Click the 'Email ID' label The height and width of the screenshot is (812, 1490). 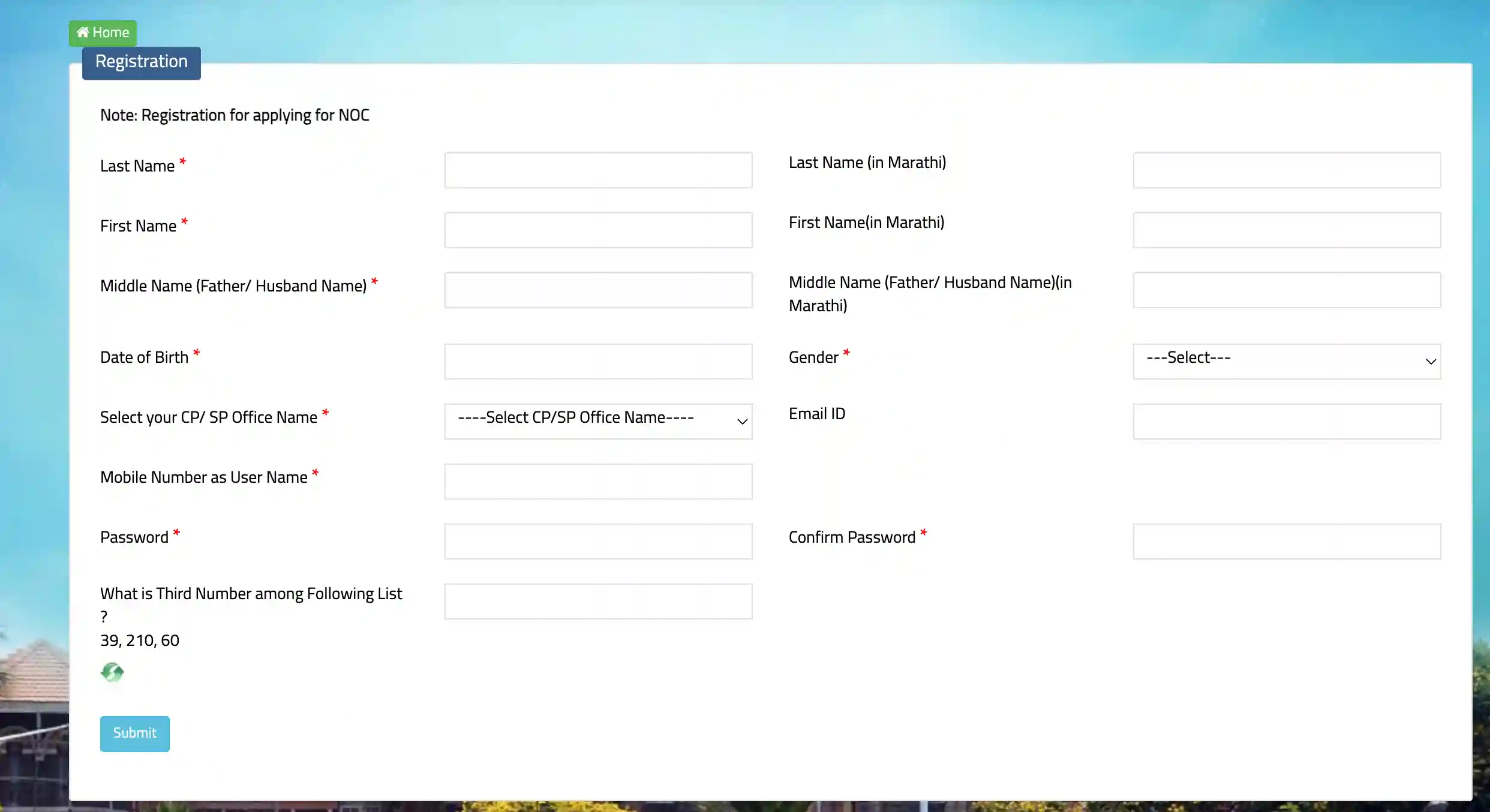click(817, 414)
